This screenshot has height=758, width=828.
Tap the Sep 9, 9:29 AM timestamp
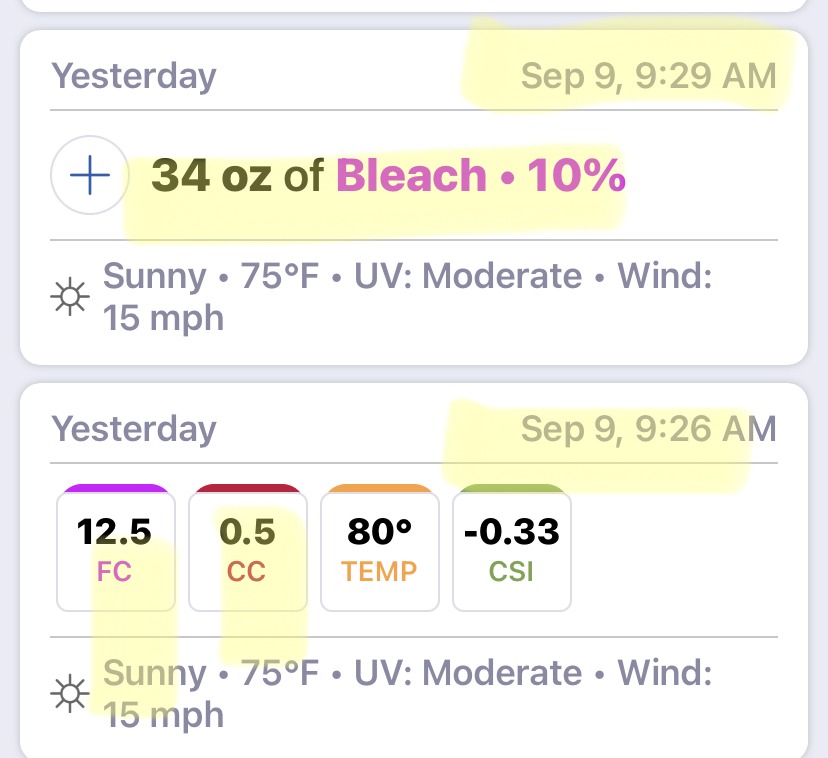(649, 76)
